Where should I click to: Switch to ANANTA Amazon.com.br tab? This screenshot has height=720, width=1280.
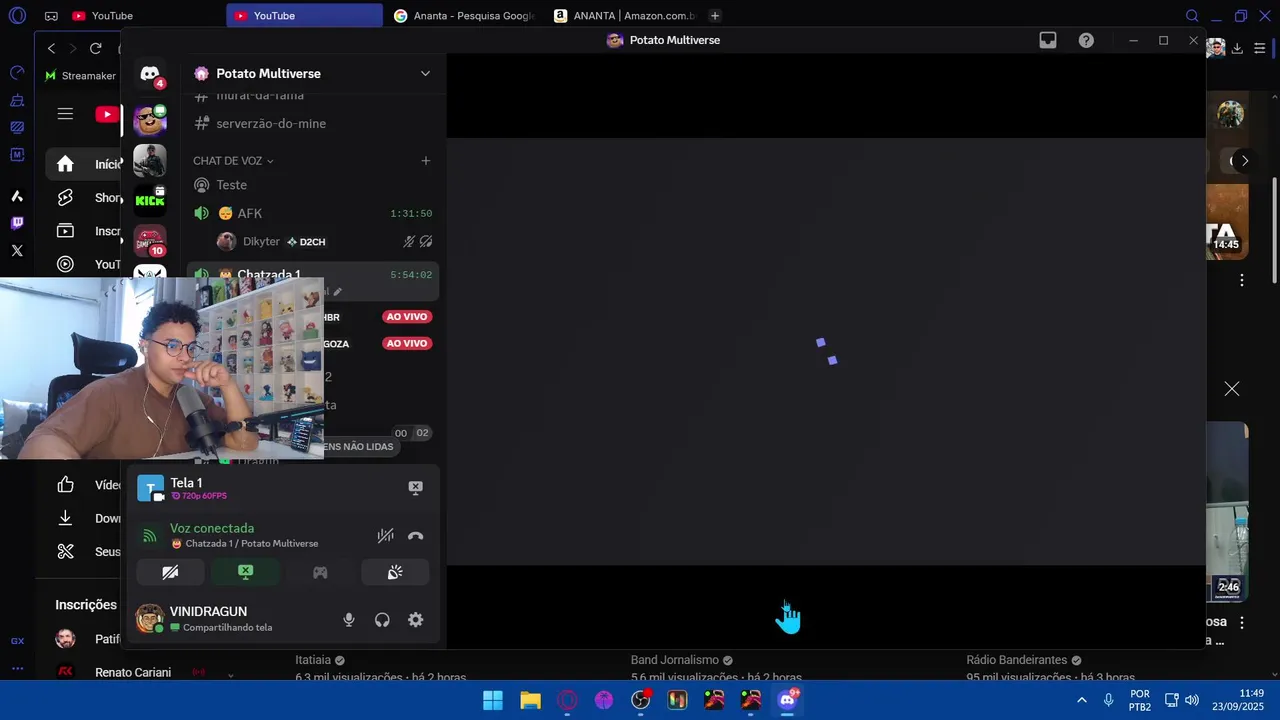[625, 16]
